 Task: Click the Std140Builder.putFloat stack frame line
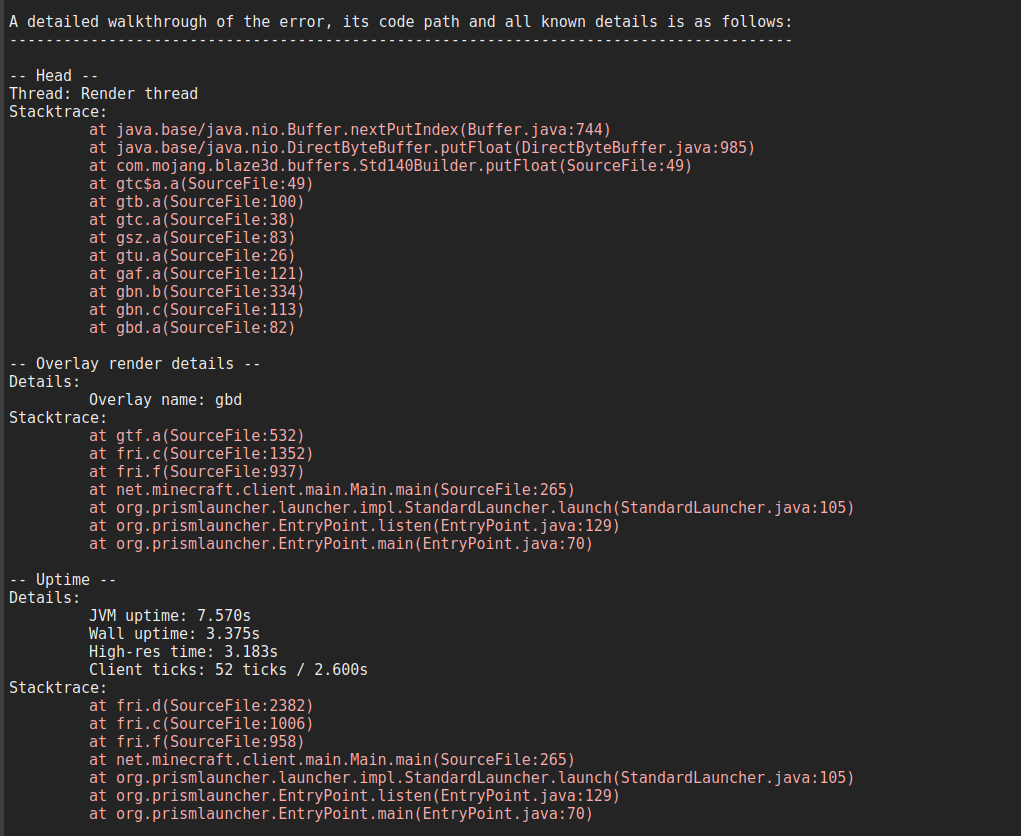click(390, 166)
